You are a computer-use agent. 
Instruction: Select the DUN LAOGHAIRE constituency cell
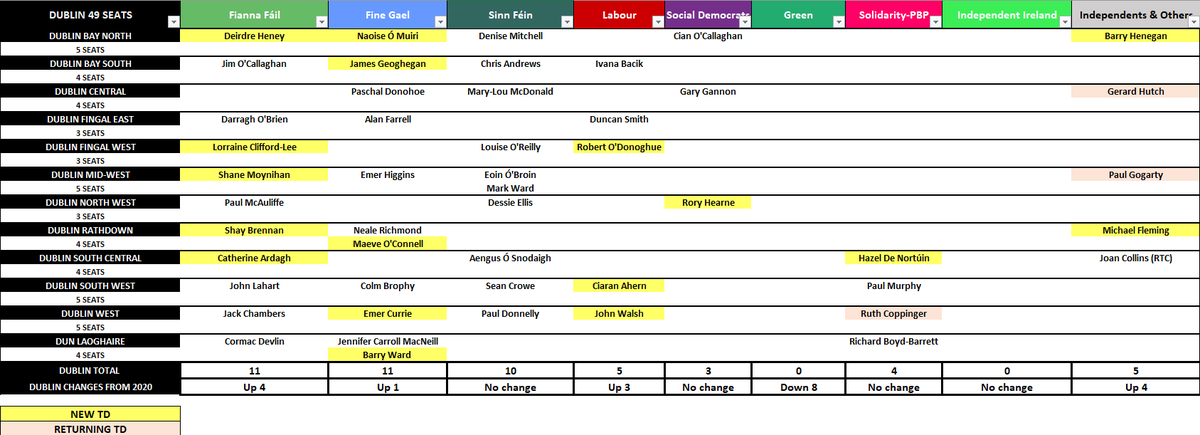(90, 341)
